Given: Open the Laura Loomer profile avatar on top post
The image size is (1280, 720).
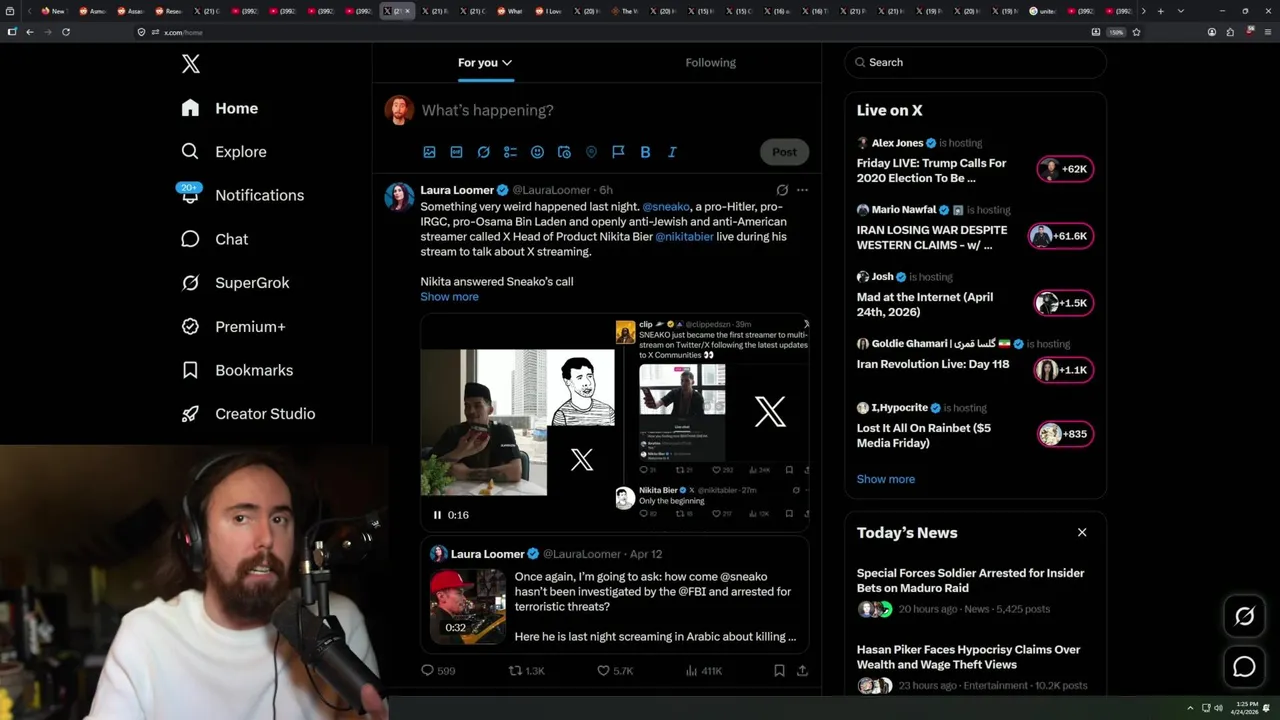Looking at the screenshot, I should click(399, 197).
